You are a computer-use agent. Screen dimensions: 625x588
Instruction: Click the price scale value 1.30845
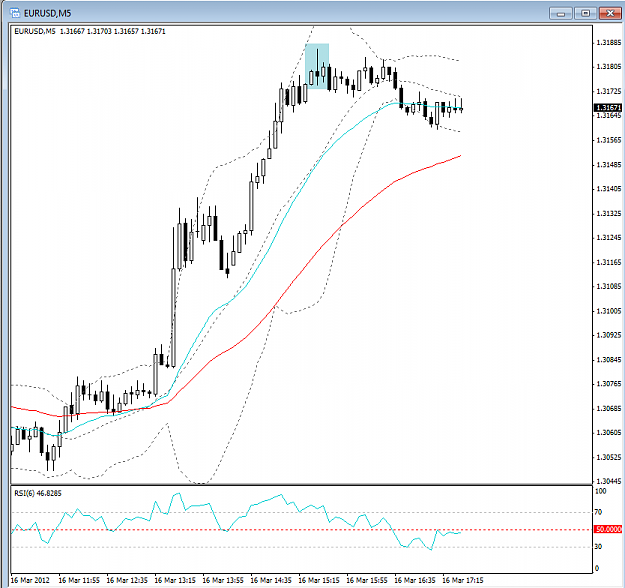point(609,360)
